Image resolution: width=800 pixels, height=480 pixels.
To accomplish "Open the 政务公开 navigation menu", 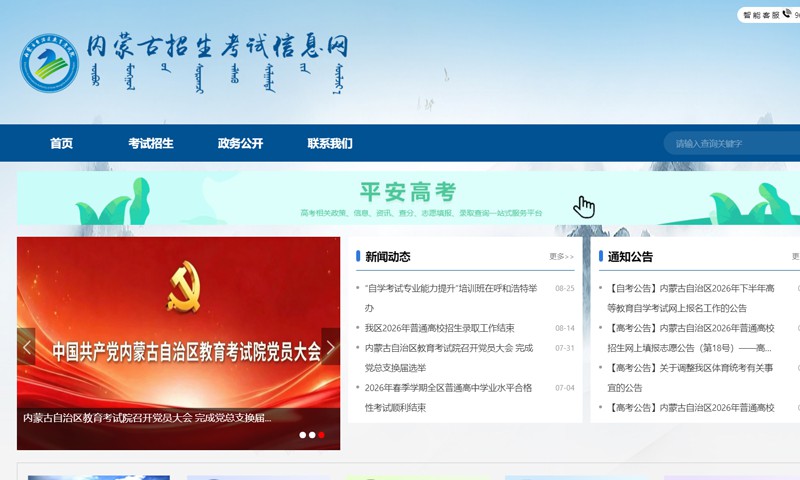I will (240, 143).
